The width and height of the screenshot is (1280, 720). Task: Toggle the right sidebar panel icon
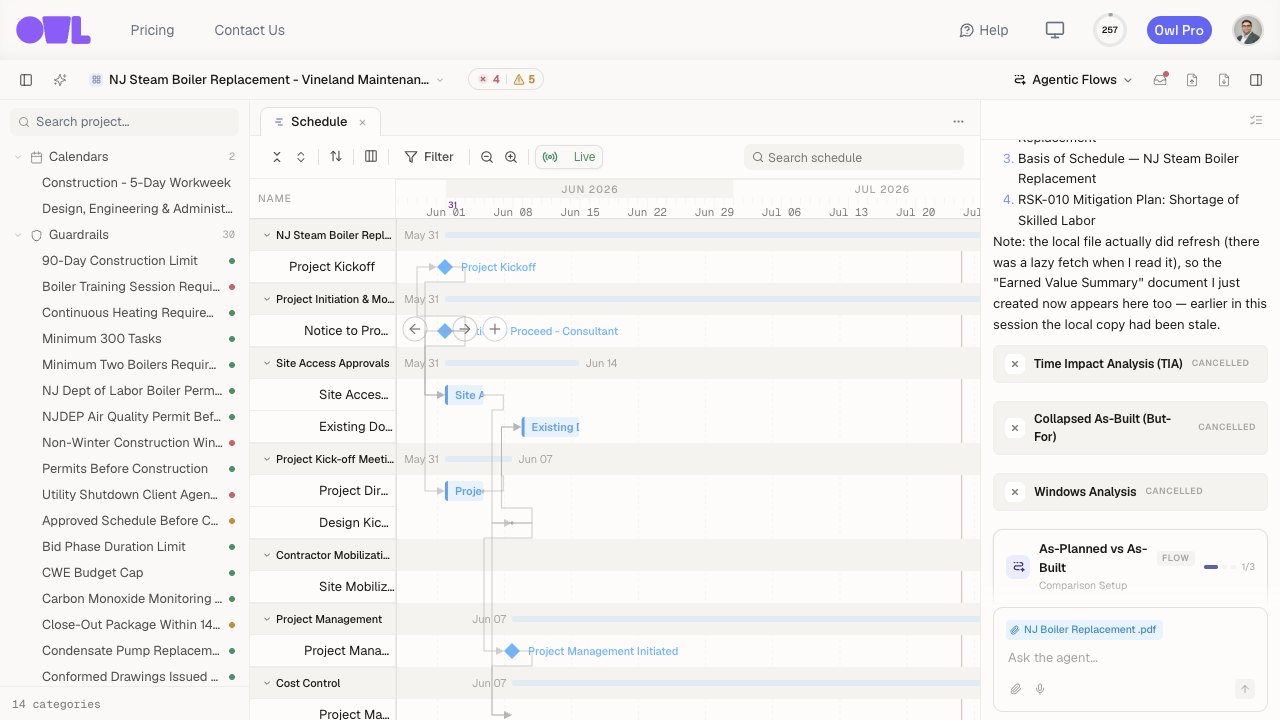(x=1256, y=80)
